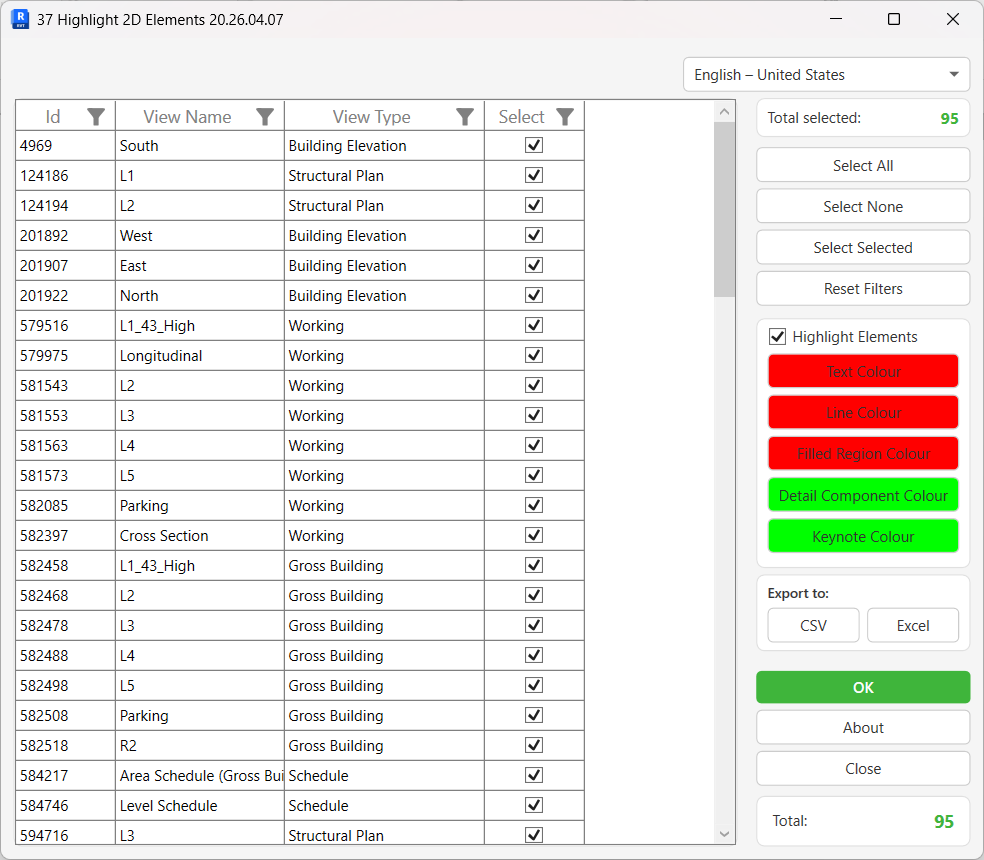The width and height of the screenshot is (984, 860).
Task: Open the View Type filter icon
Action: click(464, 116)
